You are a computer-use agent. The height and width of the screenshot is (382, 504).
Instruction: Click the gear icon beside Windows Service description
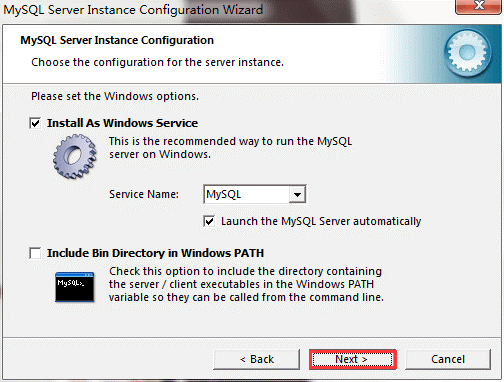[75, 156]
